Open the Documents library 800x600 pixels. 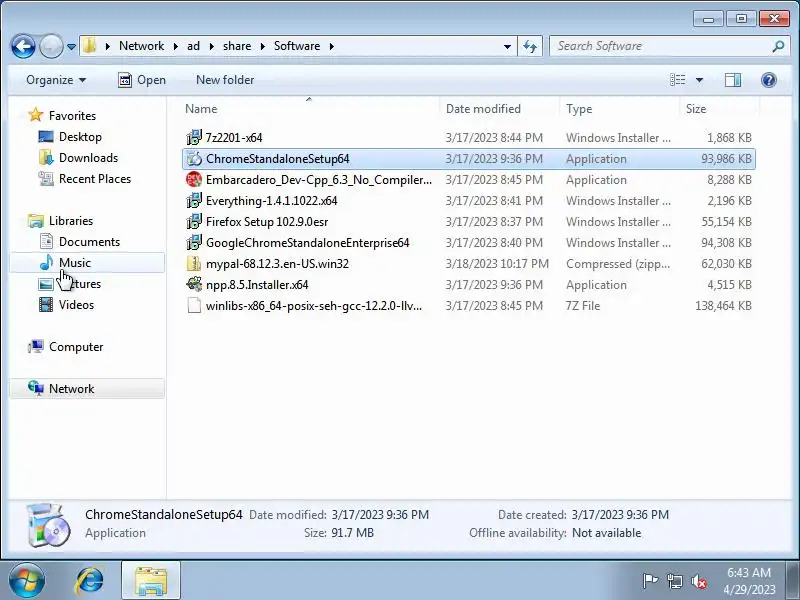pos(89,242)
